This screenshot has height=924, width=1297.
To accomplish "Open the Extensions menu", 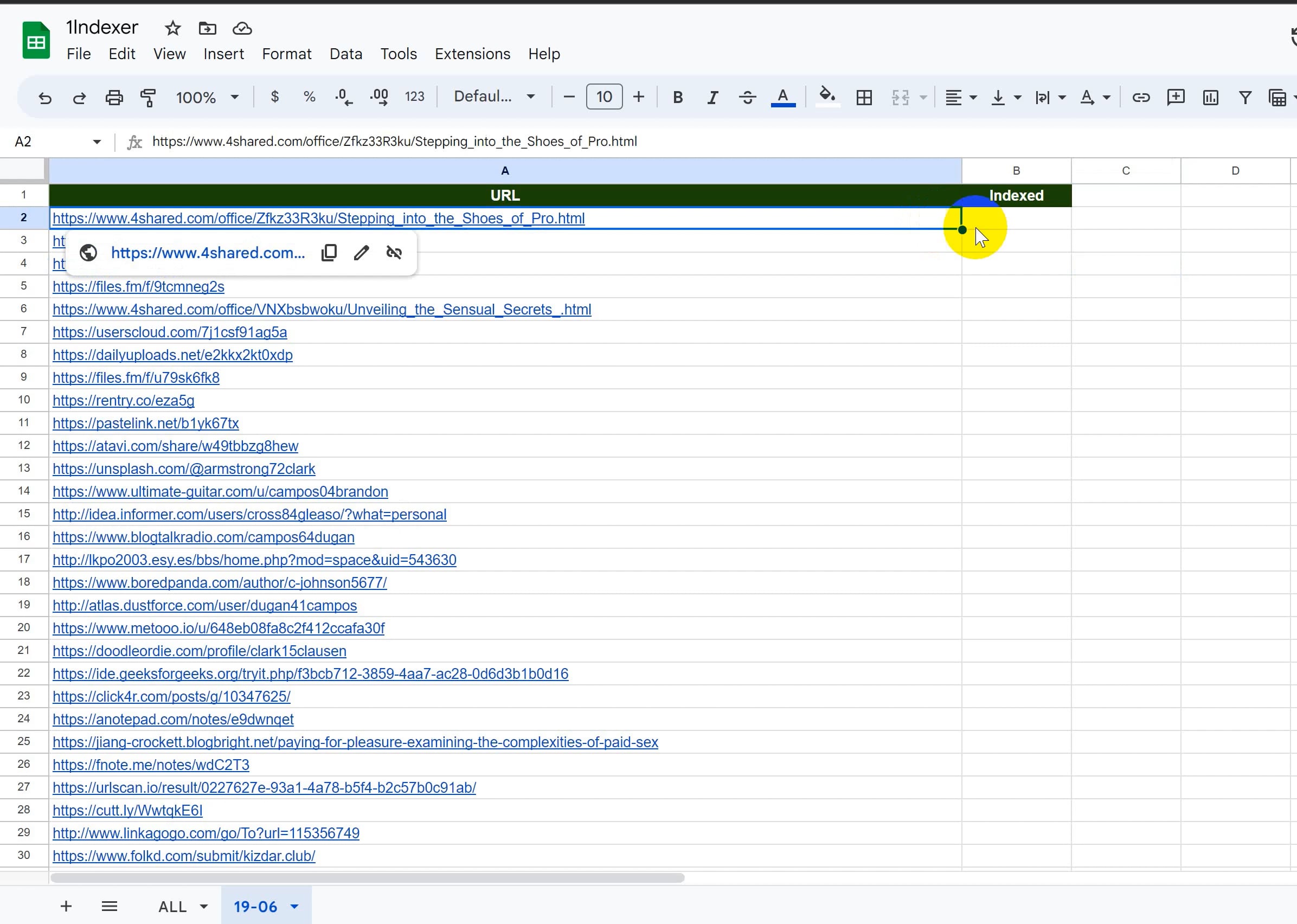I will coord(473,54).
